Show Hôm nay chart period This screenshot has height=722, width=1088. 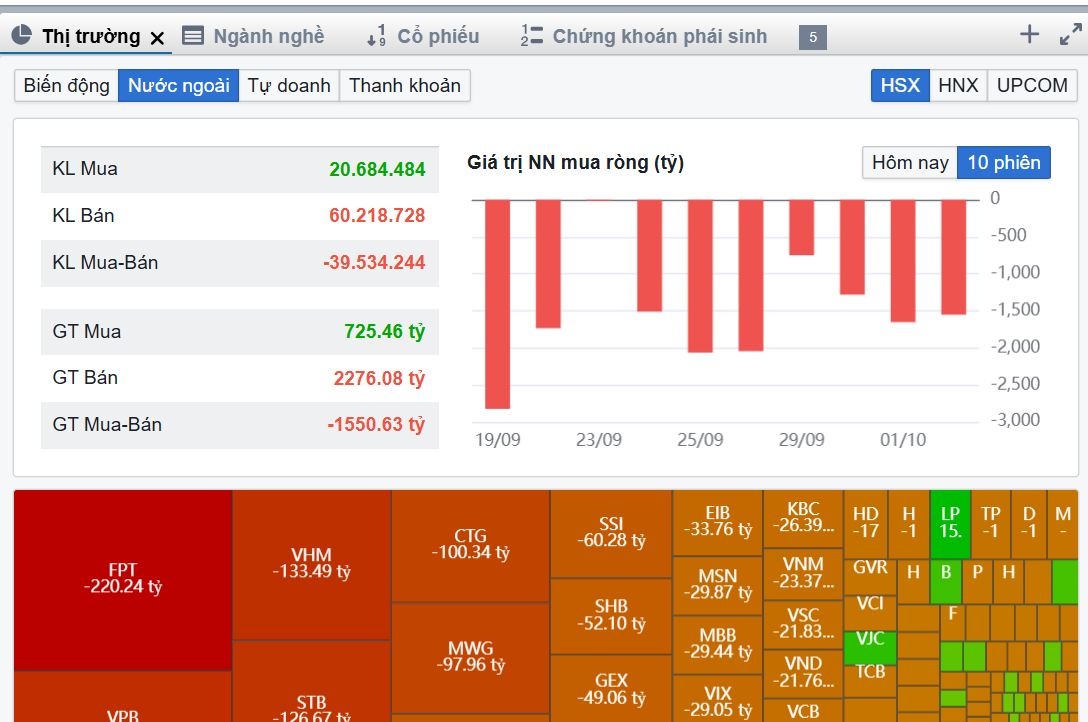[910, 162]
